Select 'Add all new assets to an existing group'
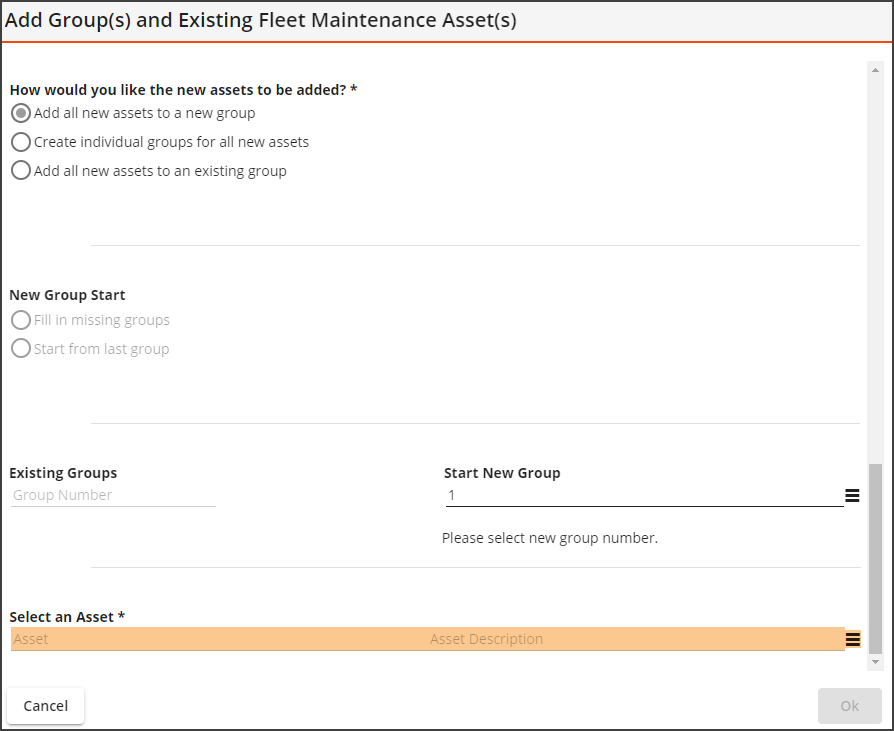Screen dimensions: 894x731 tap(21, 170)
